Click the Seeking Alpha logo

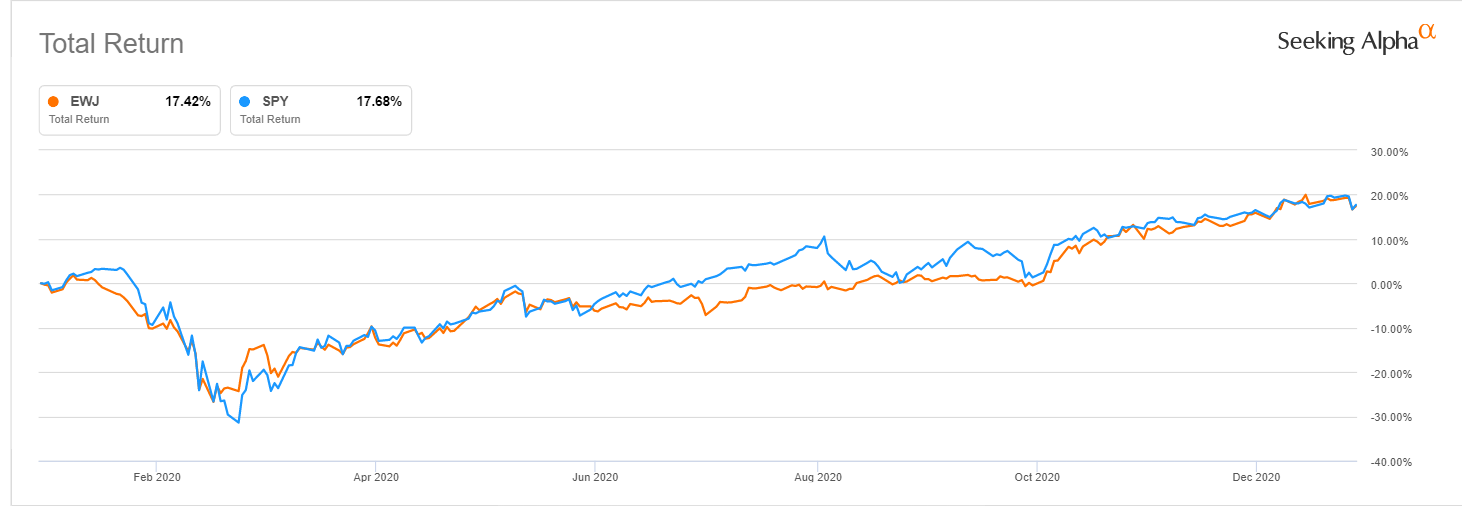pos(1356,39)
